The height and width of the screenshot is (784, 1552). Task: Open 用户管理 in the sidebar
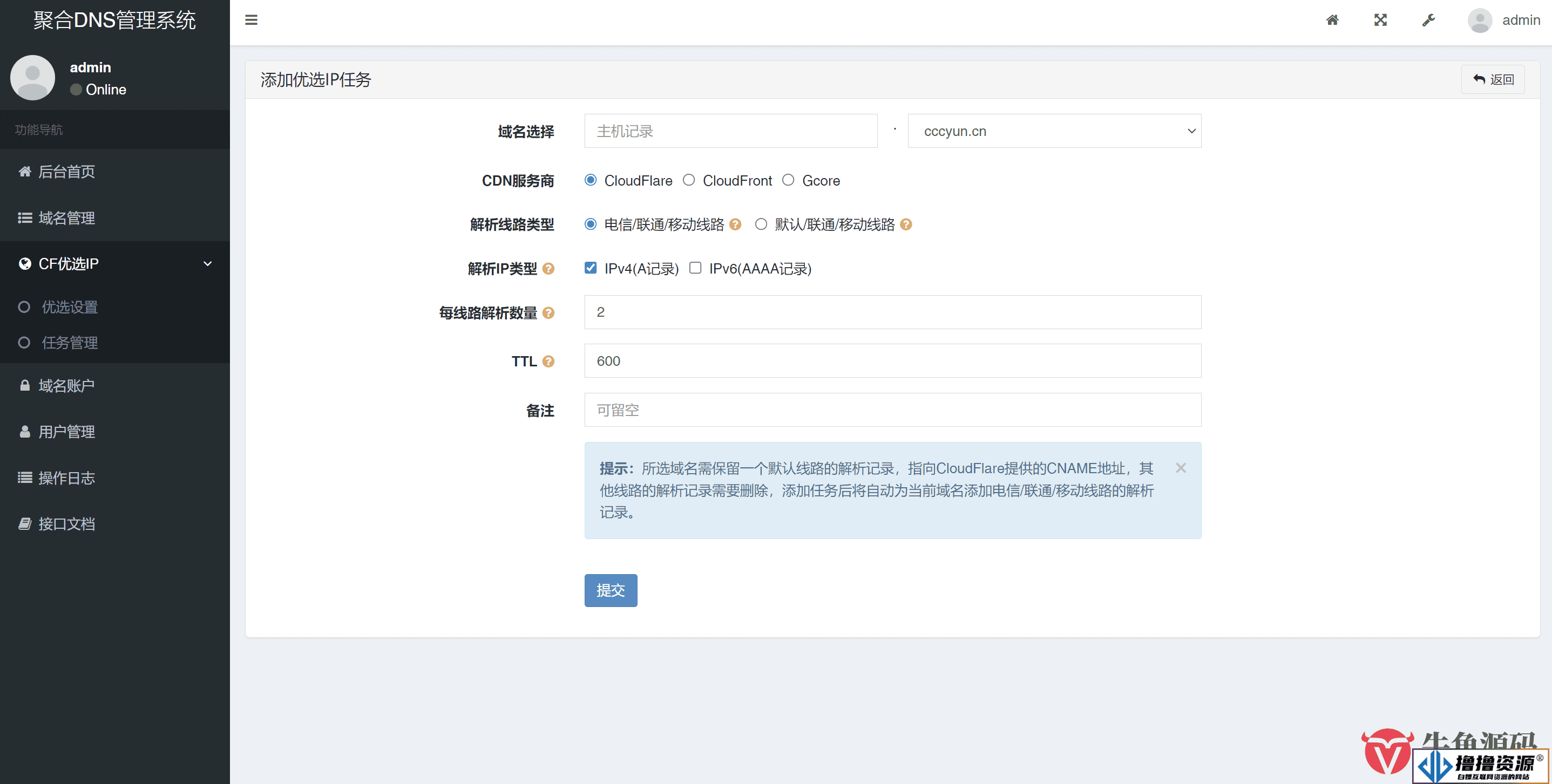pyautogui.click(x=114, y=432)
